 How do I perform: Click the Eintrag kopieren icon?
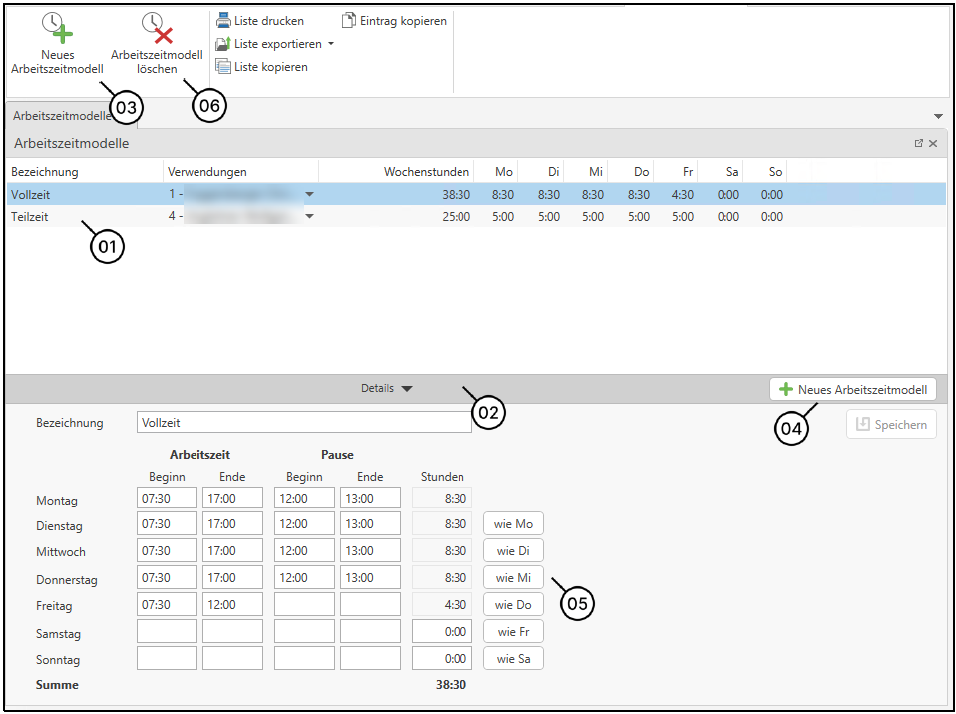pos(349,20)
